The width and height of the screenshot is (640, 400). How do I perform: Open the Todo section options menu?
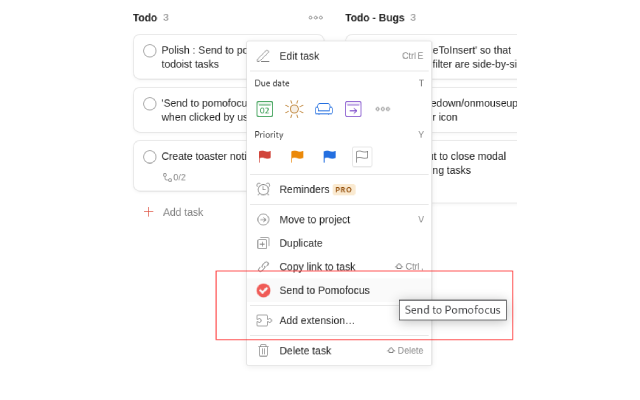click(x=316, y=17)
